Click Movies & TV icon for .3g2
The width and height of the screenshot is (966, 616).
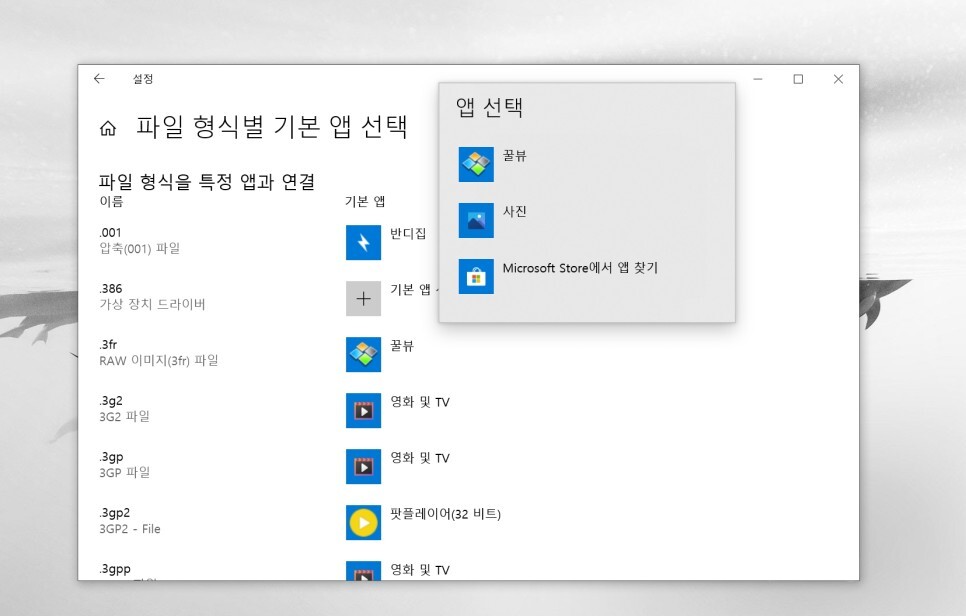click(x=363, y=410)
